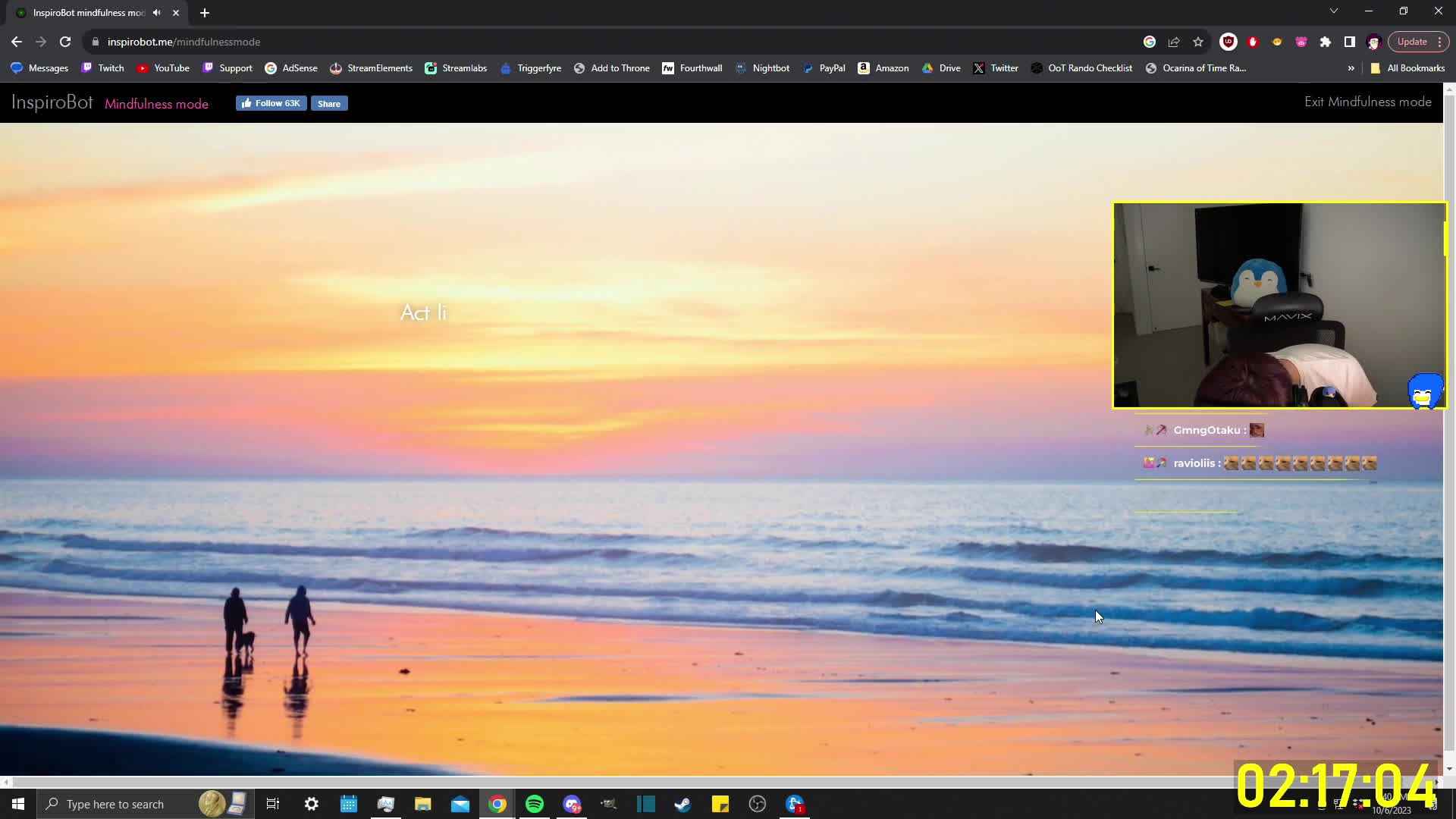1456x819 pixels.
Task: Open the YouTube bookmark
Action: tap(163, 68)
